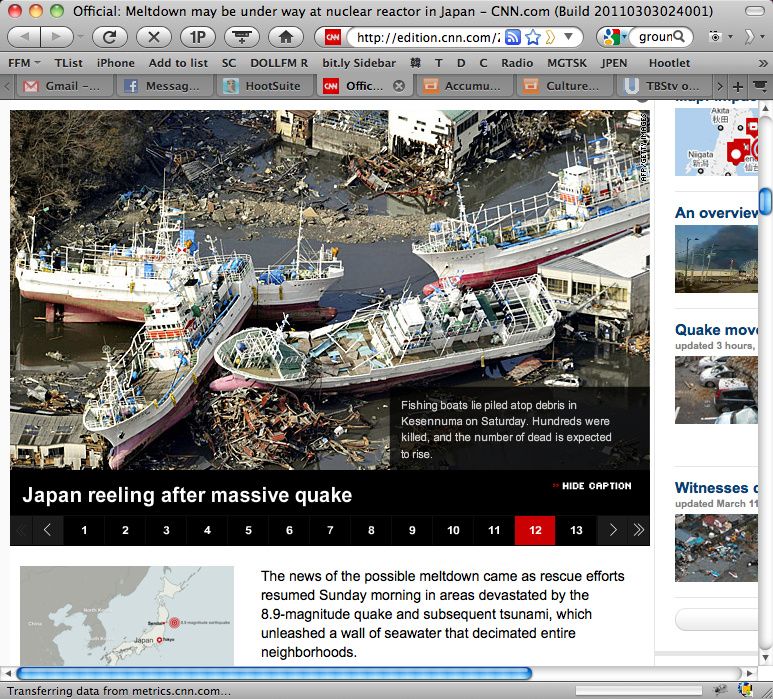Open the Google search engine dropdown
Image resolution: width=773 pixels, height=699 pixels.
612,37
